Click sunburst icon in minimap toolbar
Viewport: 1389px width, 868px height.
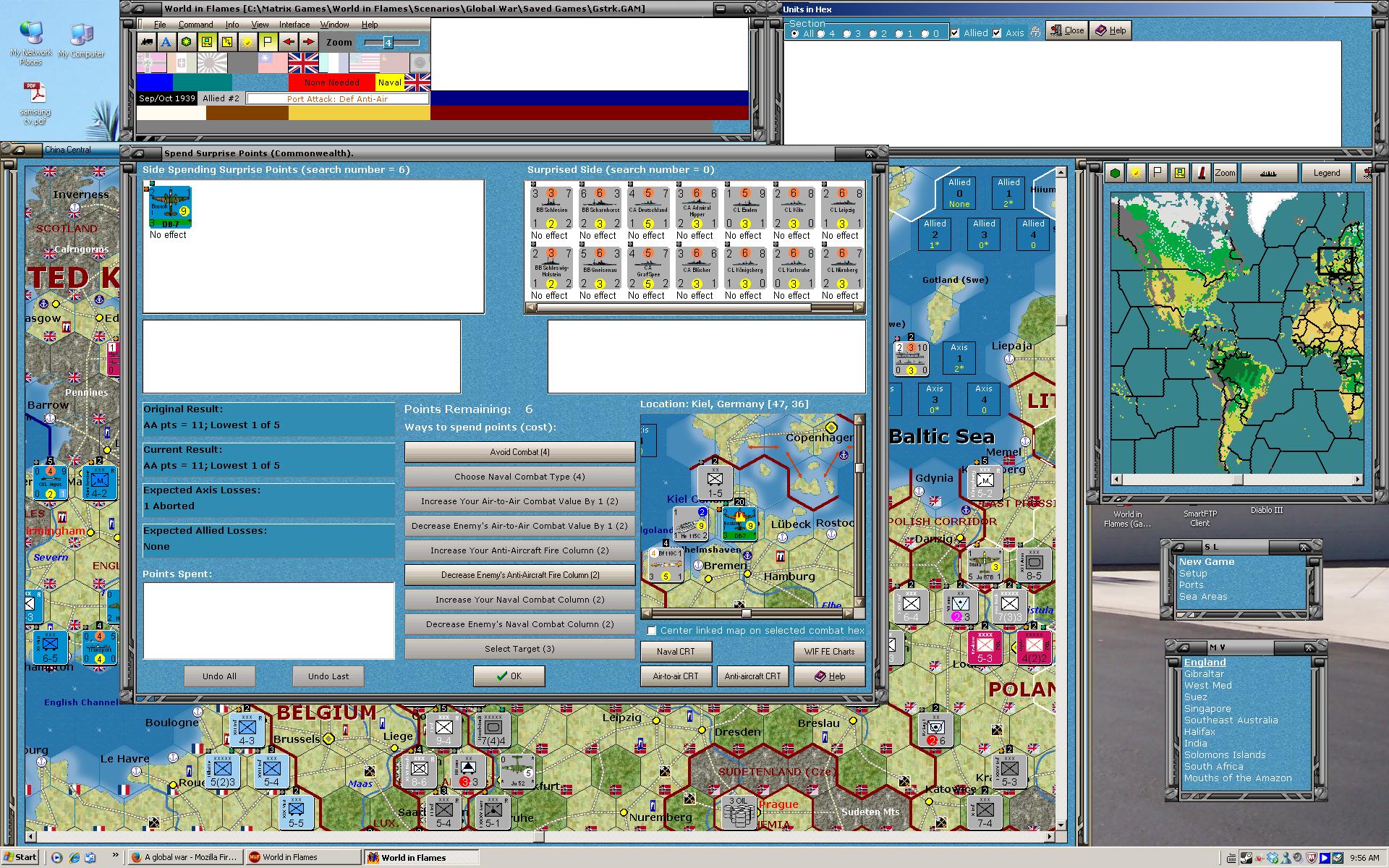[x=1136, y=173]
